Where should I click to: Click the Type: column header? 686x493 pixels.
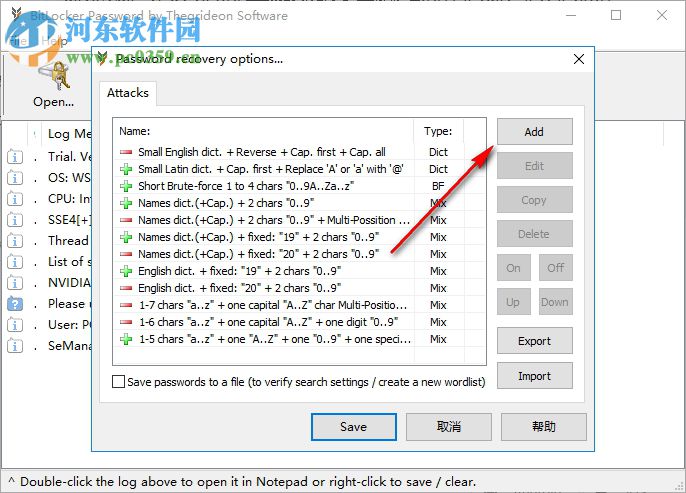pyautogui.click(x=438, y=131)
